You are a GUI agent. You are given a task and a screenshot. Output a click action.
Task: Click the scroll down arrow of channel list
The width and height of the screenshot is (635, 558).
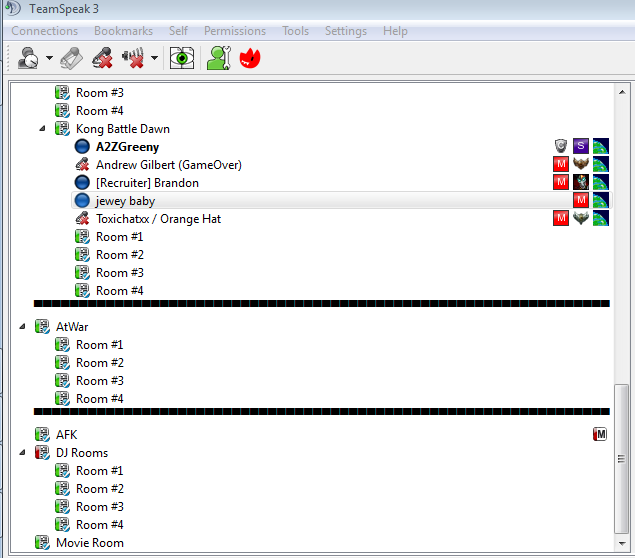point(622,543)
